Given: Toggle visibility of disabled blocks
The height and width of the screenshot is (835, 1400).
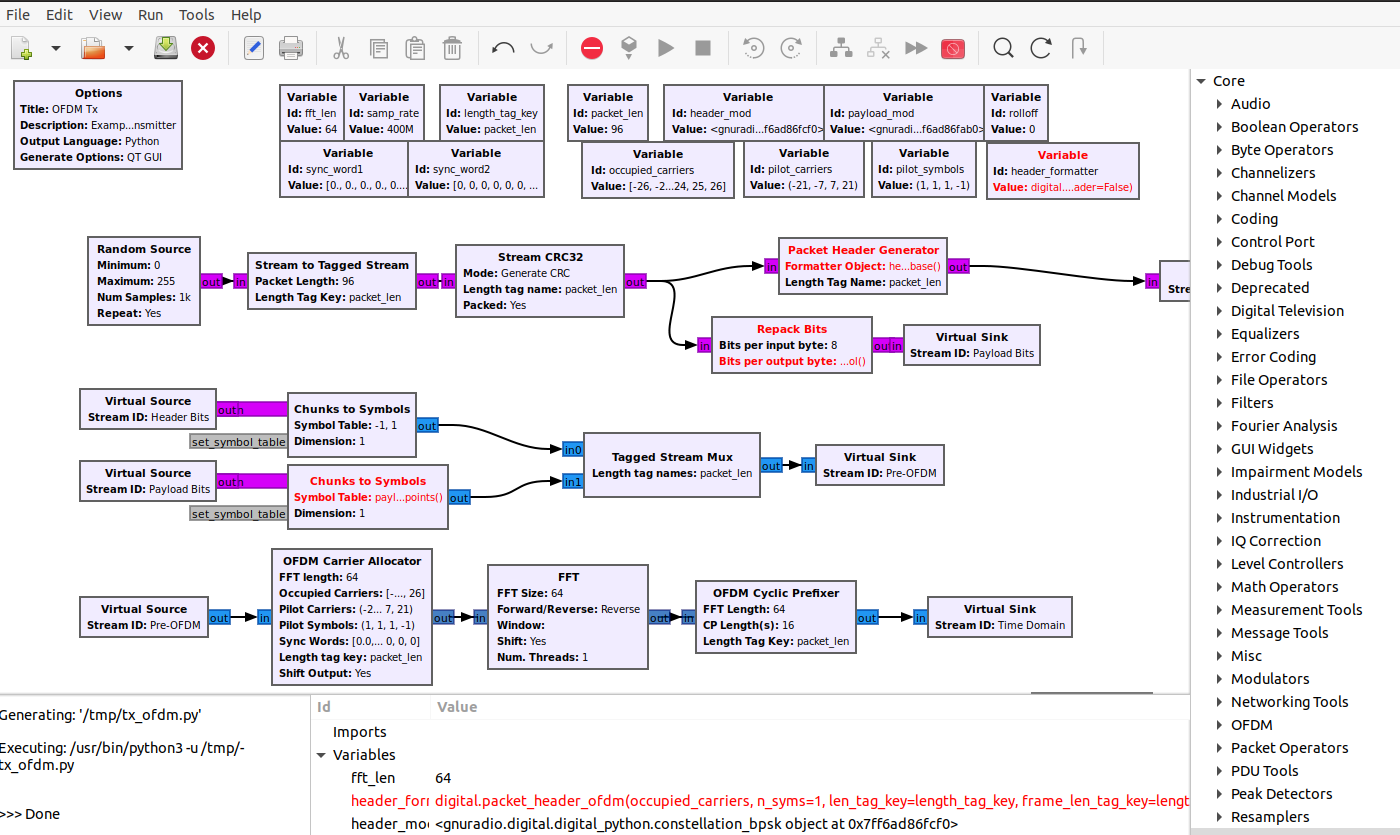Looking at the screenshot, I should point(952,47).
